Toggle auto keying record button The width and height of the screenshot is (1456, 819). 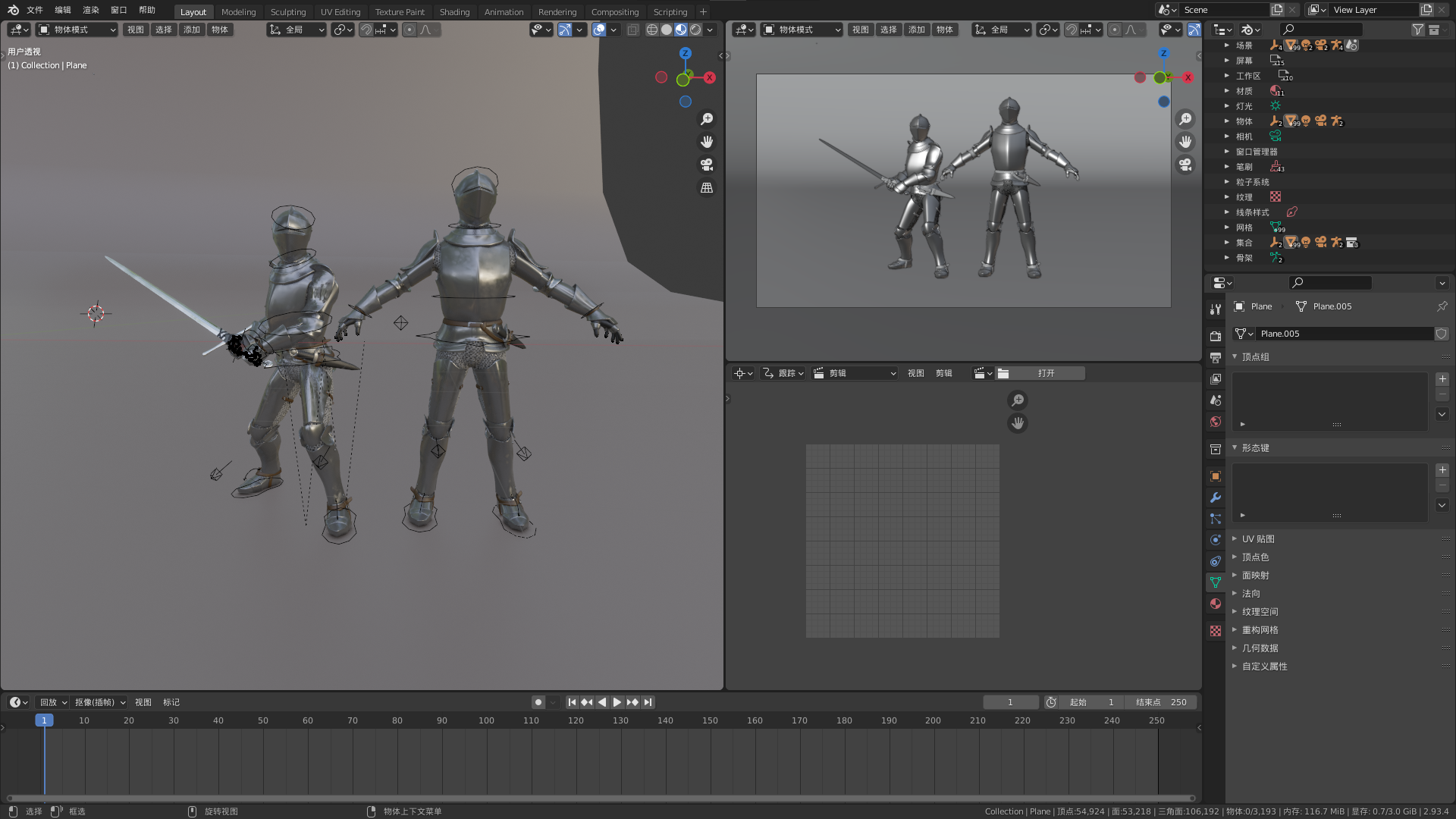click(x=538, y=702)
